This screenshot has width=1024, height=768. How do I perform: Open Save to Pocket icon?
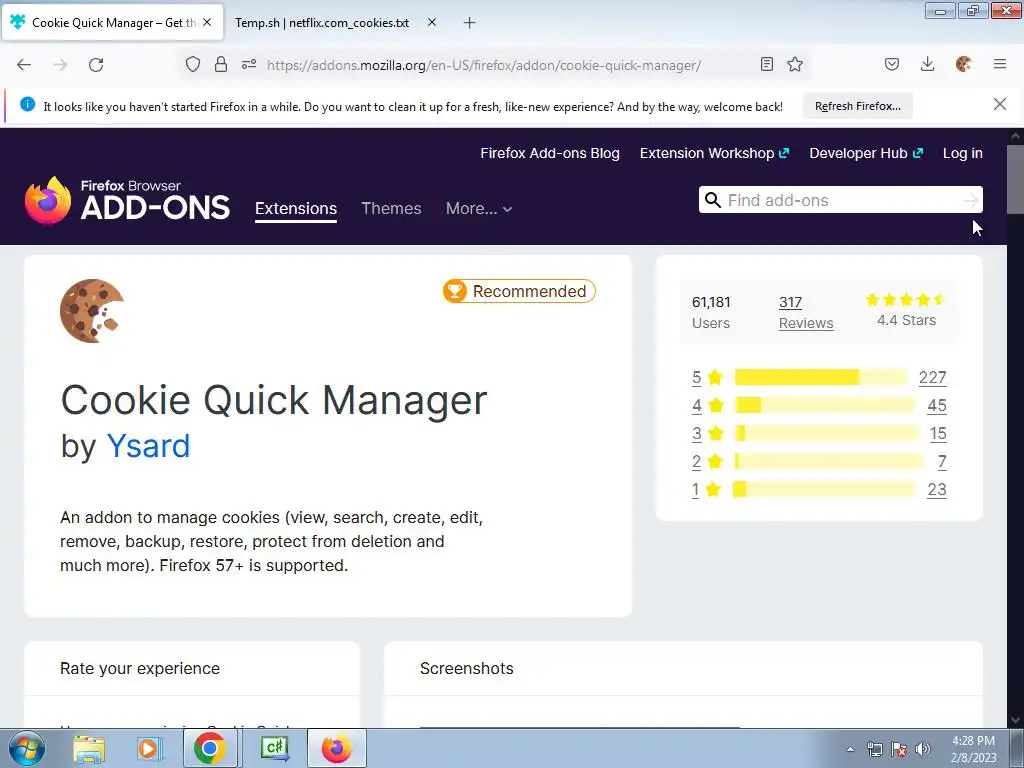pyautogui.click(x=892, y=64)
